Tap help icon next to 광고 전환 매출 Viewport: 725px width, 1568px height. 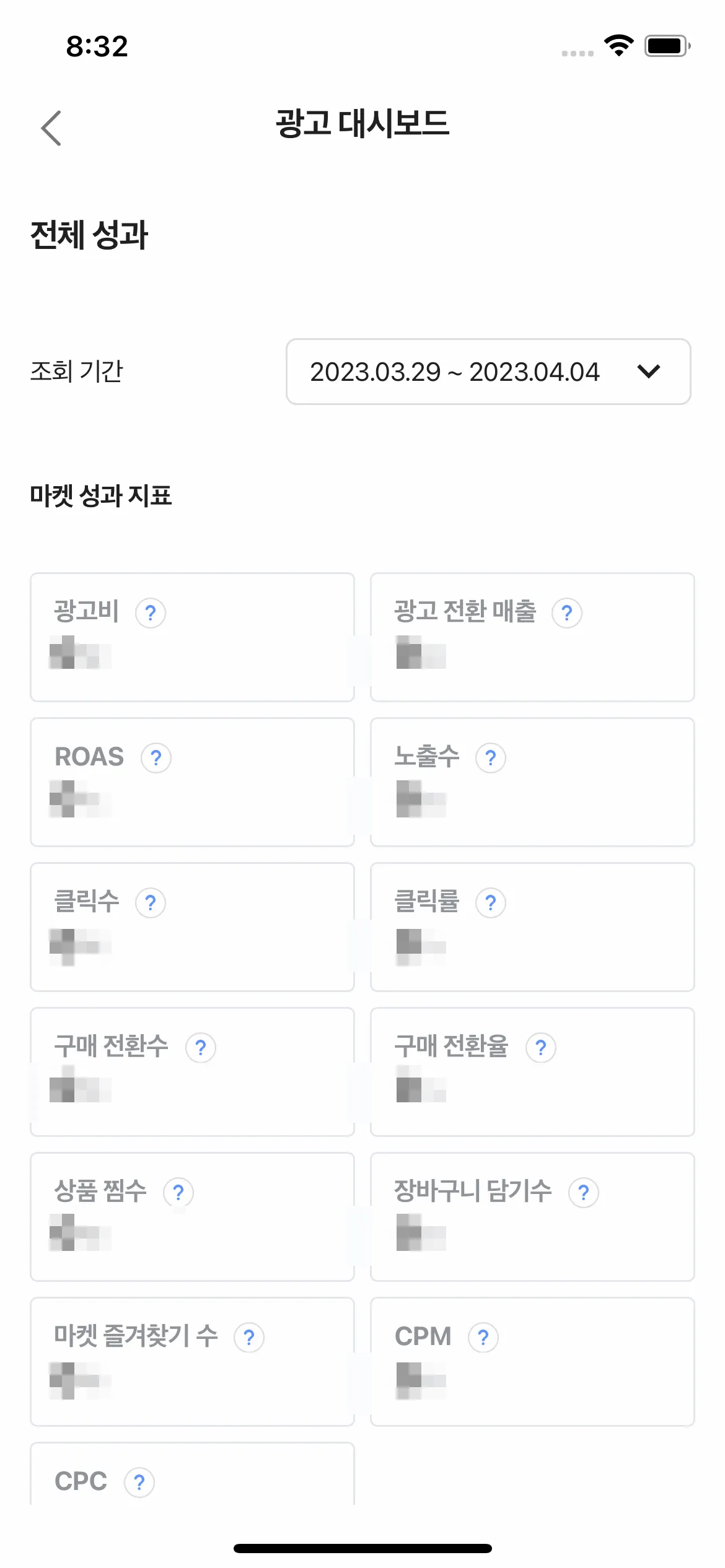[x=567, y=613]
